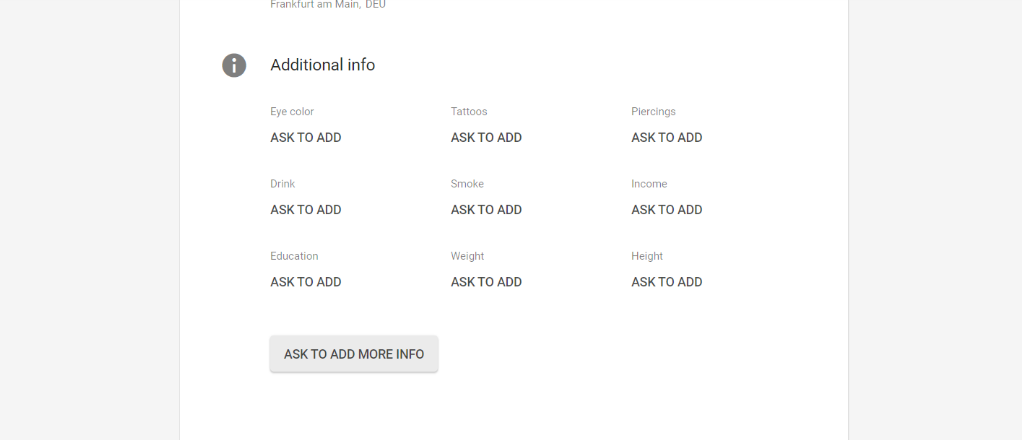Image resolution: width=1022 pixels, height=440 pixels.
Task: Click the Piercings label
Action: 654,112
